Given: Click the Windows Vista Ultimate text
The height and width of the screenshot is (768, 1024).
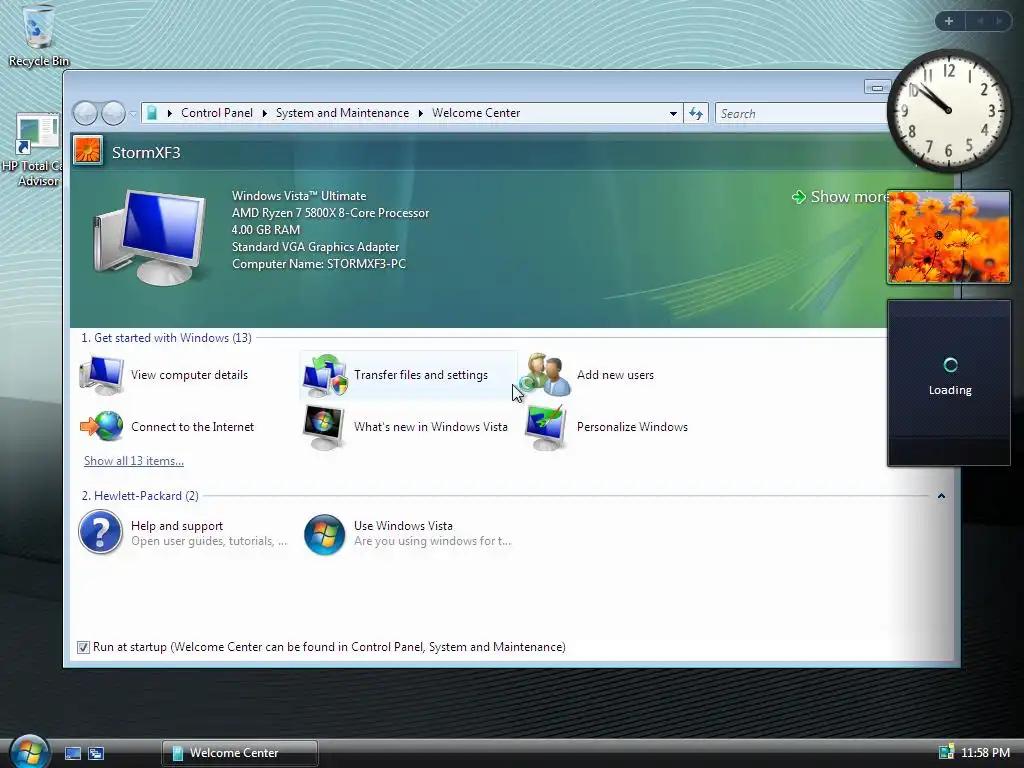Looking at the screenshot, I should (x=299, y=196).
